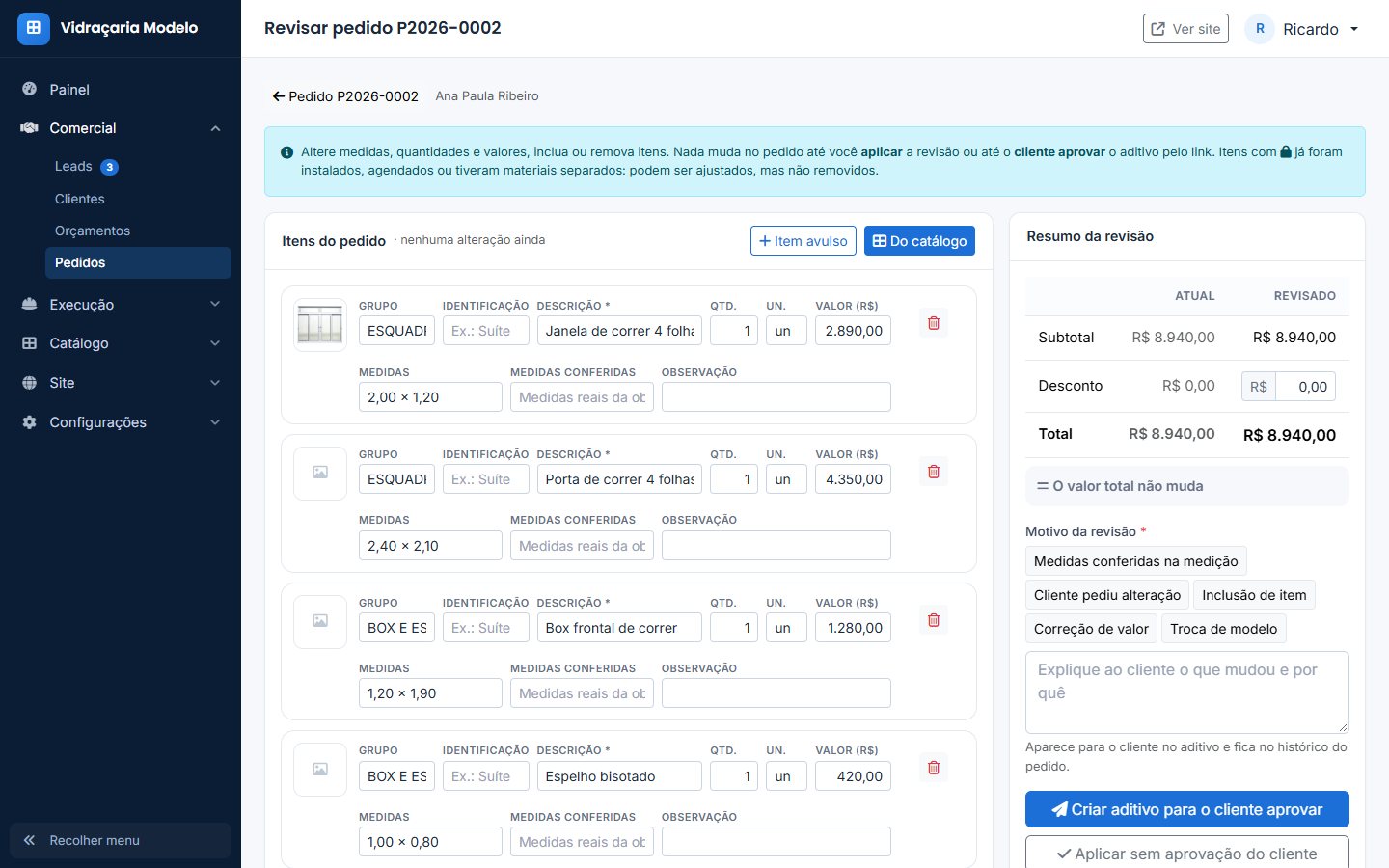Edit the 2.890,00 valor field
Viewport: 1389px width, 868px height.
pyautogui.click(x=853, y=331)
